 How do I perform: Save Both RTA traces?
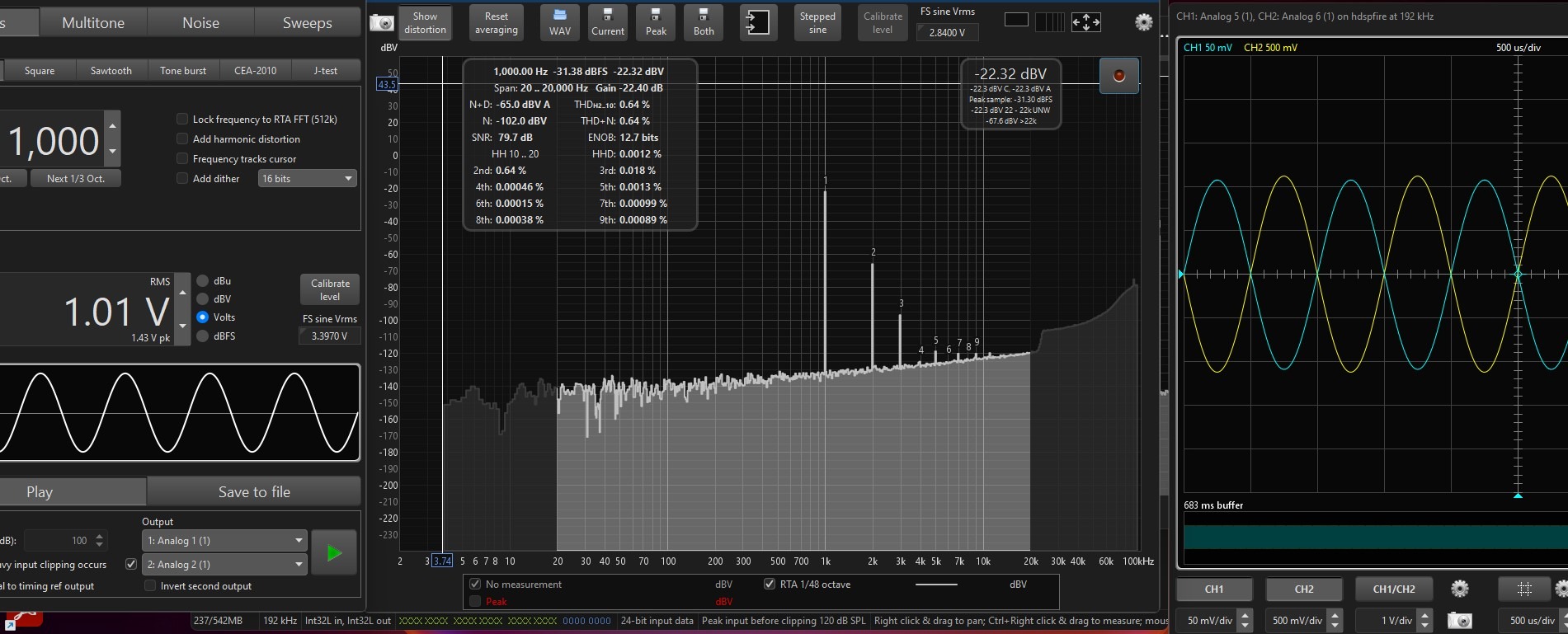[704, 23]
